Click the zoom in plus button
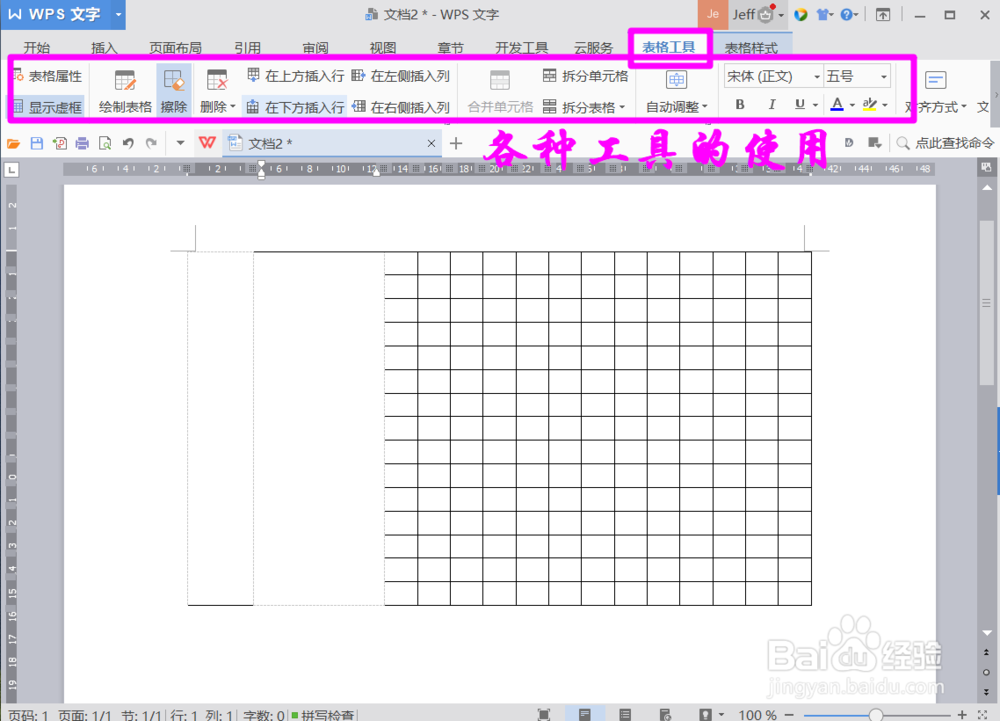 (x=962, y=715)
